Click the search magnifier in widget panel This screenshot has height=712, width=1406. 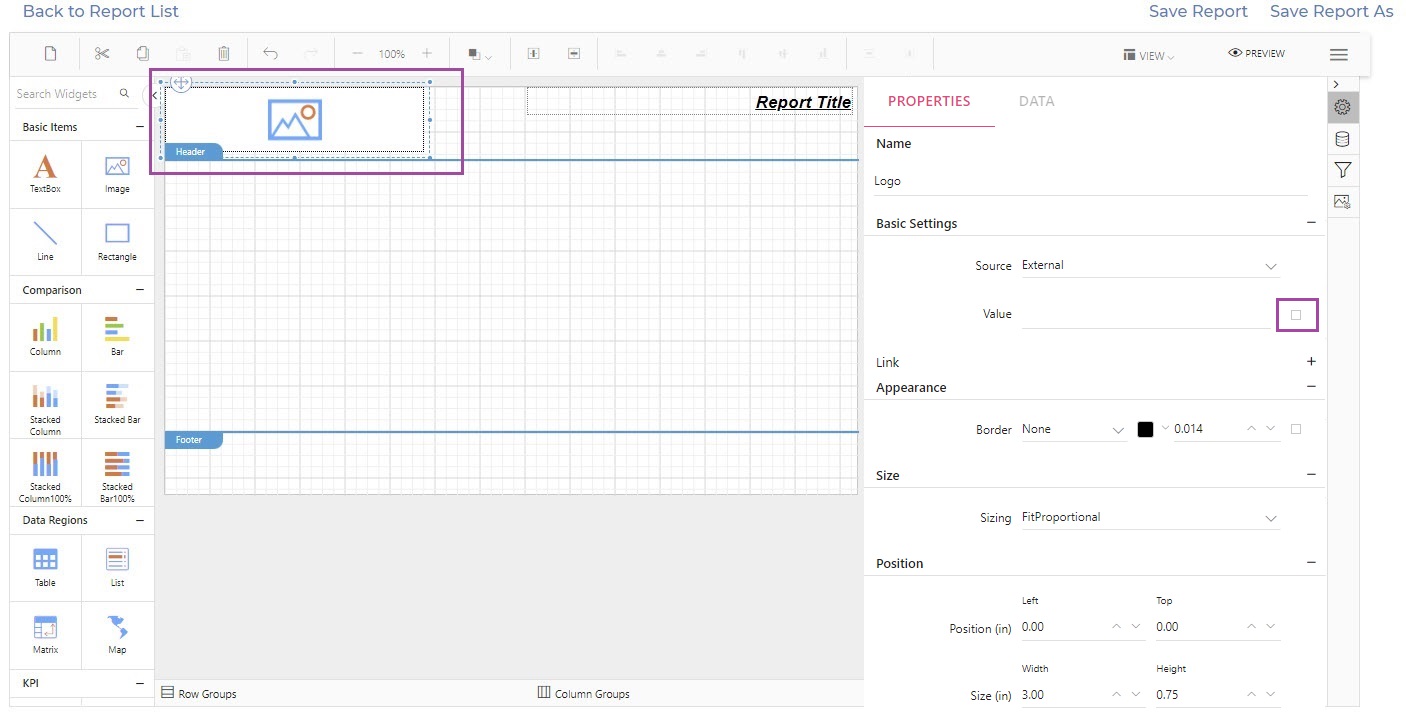click(125, 93)
